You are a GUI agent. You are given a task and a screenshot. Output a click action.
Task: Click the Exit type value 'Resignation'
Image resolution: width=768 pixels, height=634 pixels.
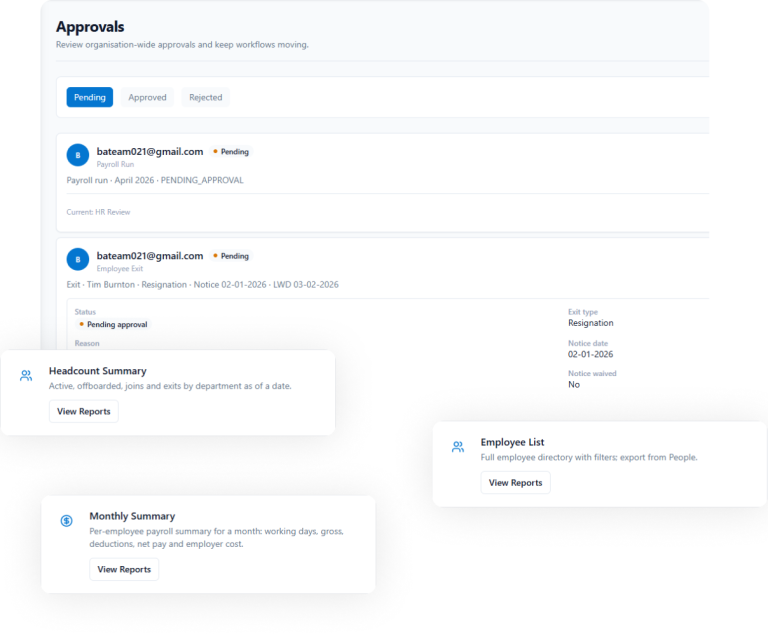click(x=591, y=323)
